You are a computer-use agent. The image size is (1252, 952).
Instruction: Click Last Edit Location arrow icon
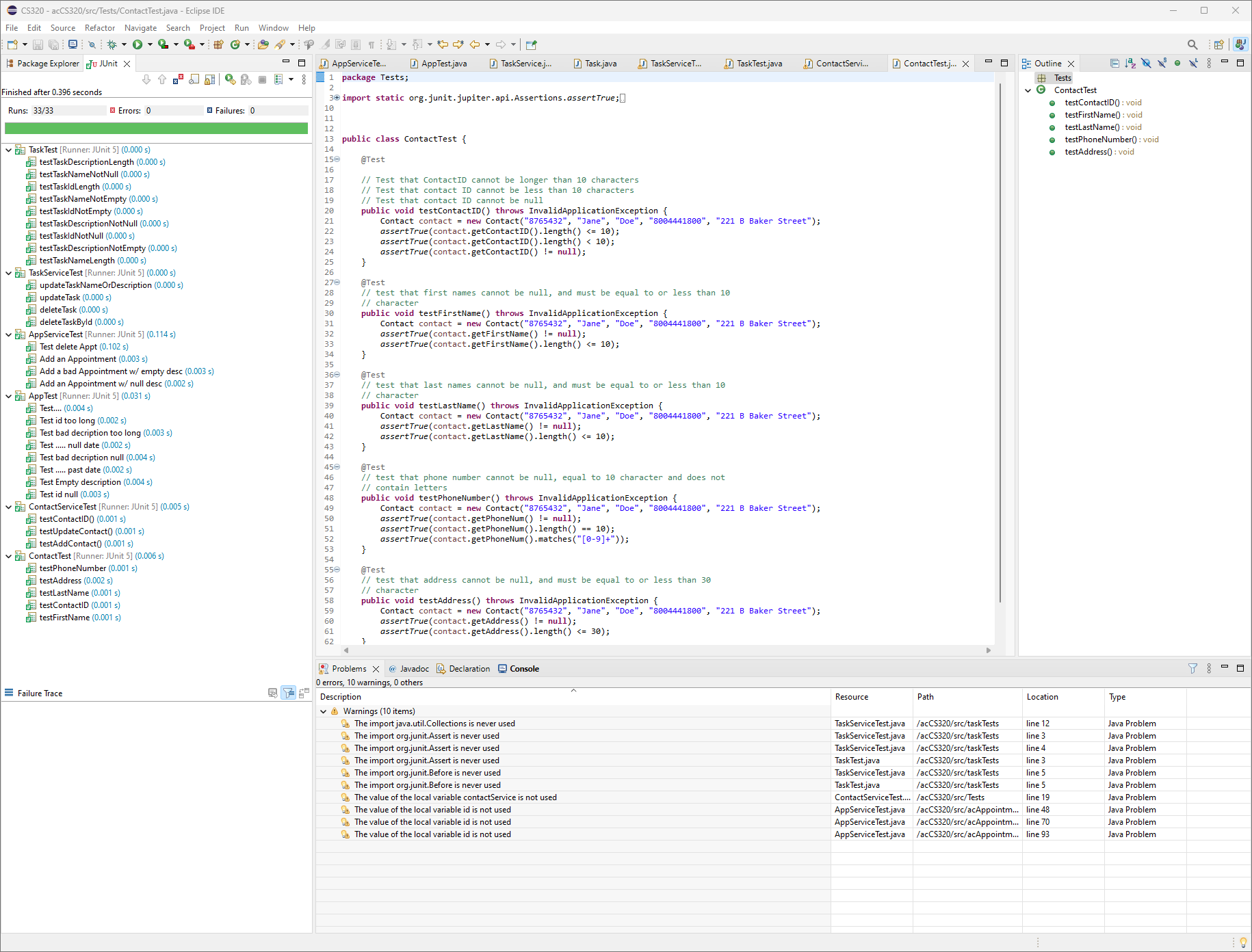(443, 44)
